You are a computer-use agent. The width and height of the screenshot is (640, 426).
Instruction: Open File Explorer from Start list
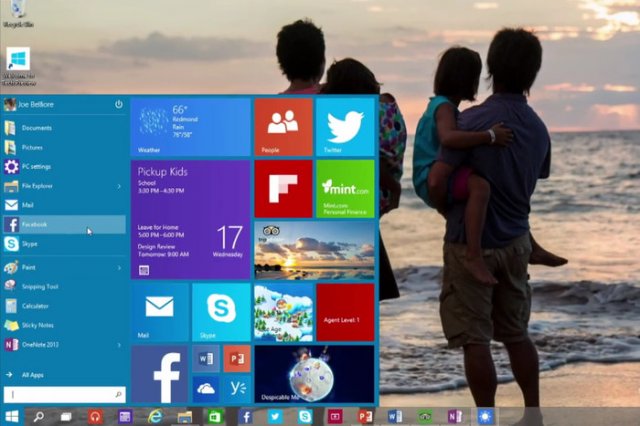[x=64, y=186]
